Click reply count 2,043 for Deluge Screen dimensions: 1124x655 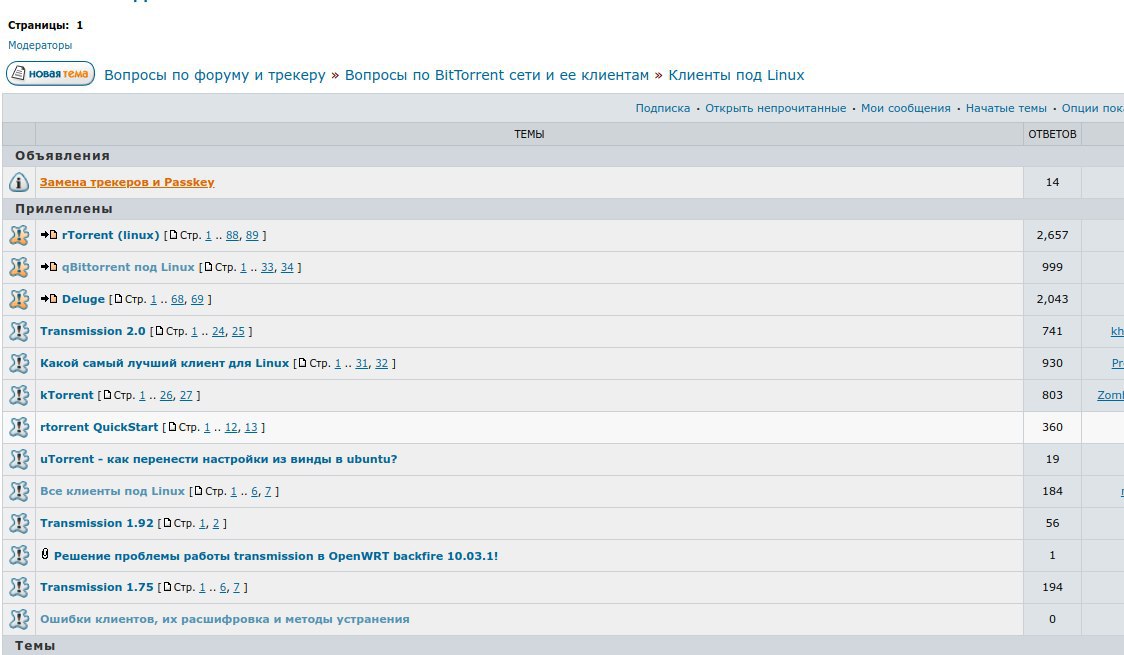[1052, 299]
